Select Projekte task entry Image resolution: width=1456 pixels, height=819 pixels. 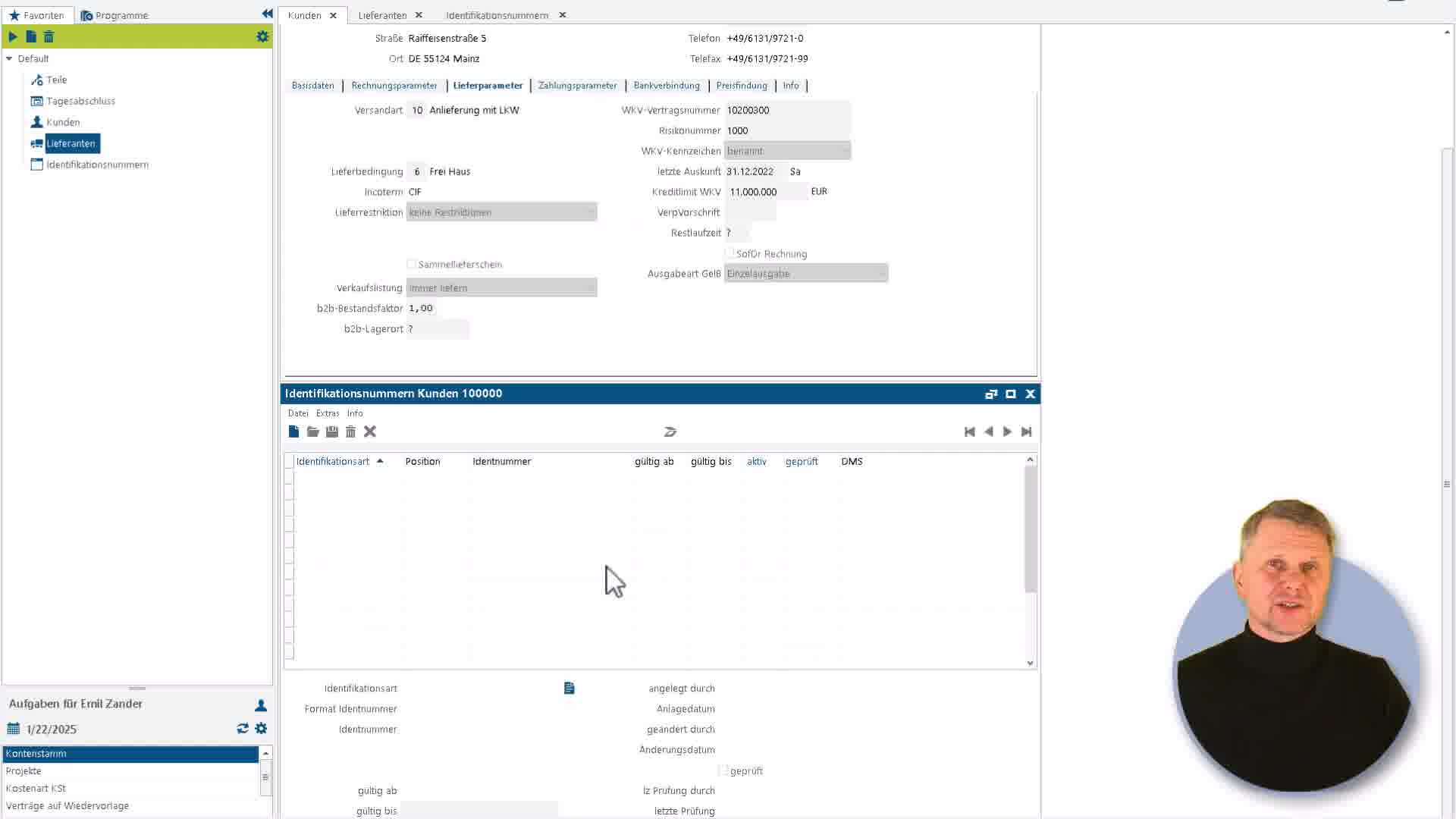coord(130,771)
